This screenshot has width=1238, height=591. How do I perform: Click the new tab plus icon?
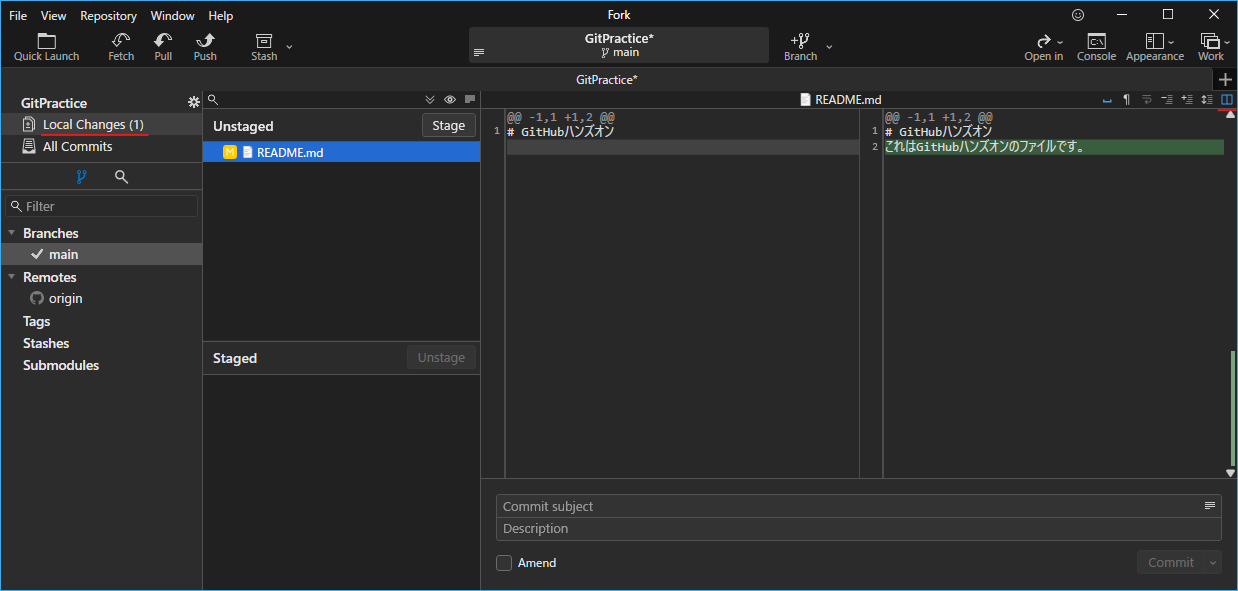coord(1226,80)
